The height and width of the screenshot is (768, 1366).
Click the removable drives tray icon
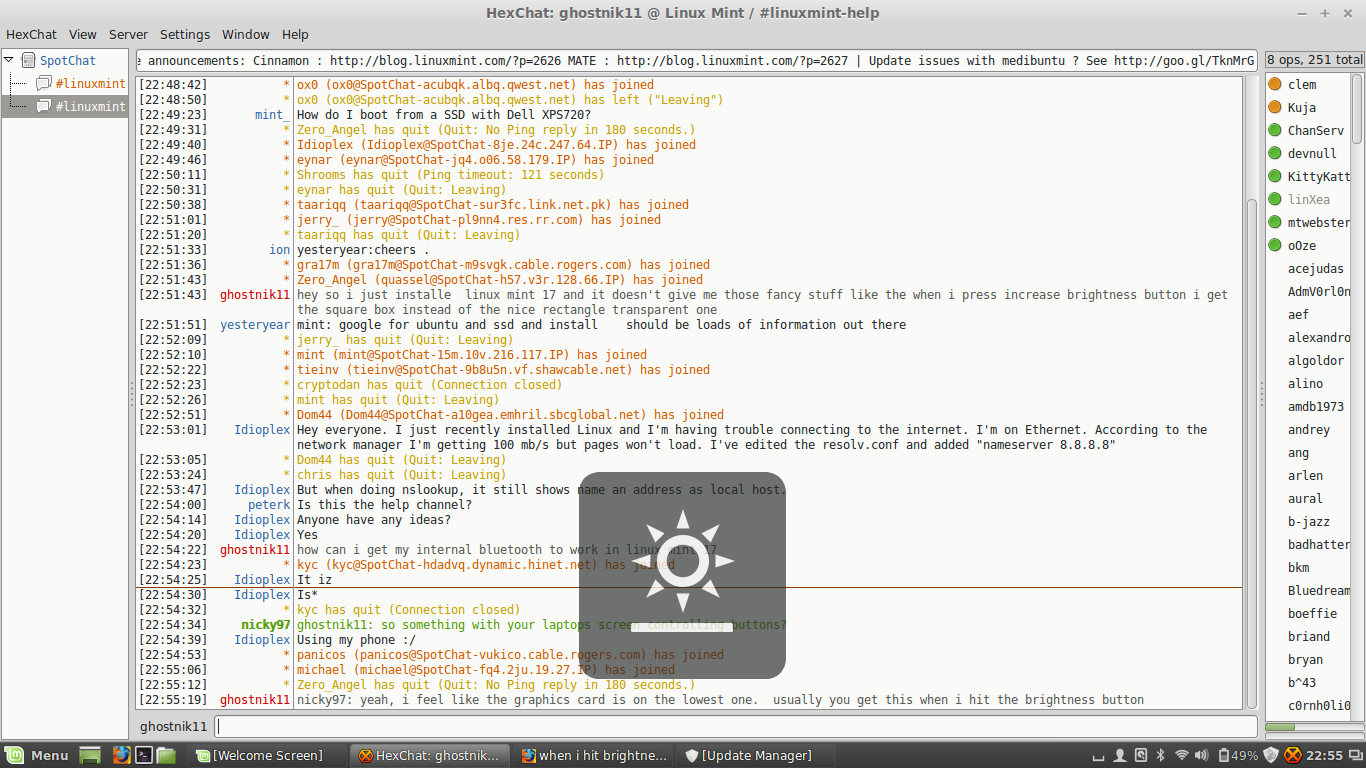pyautogui.click(x=1141, y=755)
